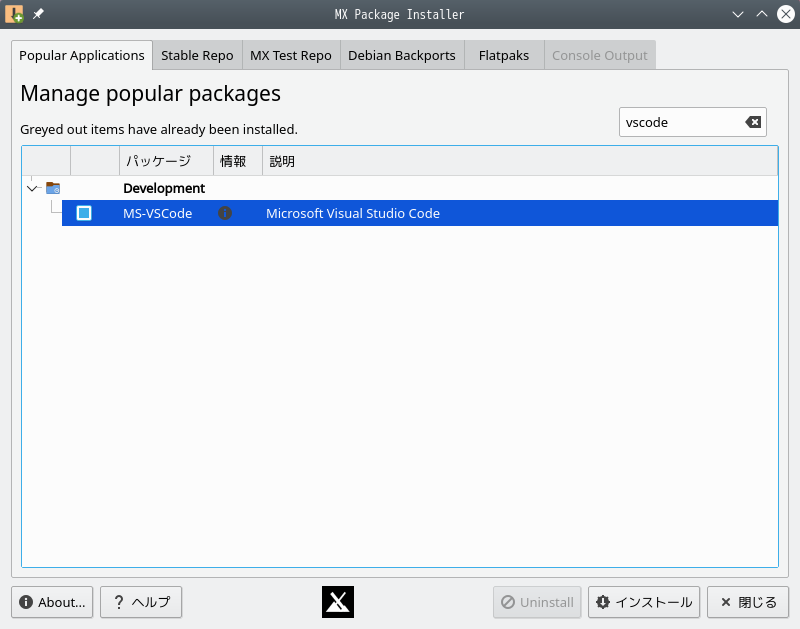This screenshot has height=629, width=800.
Task: Click the Development category folder icon
Action: coord(53,188)
